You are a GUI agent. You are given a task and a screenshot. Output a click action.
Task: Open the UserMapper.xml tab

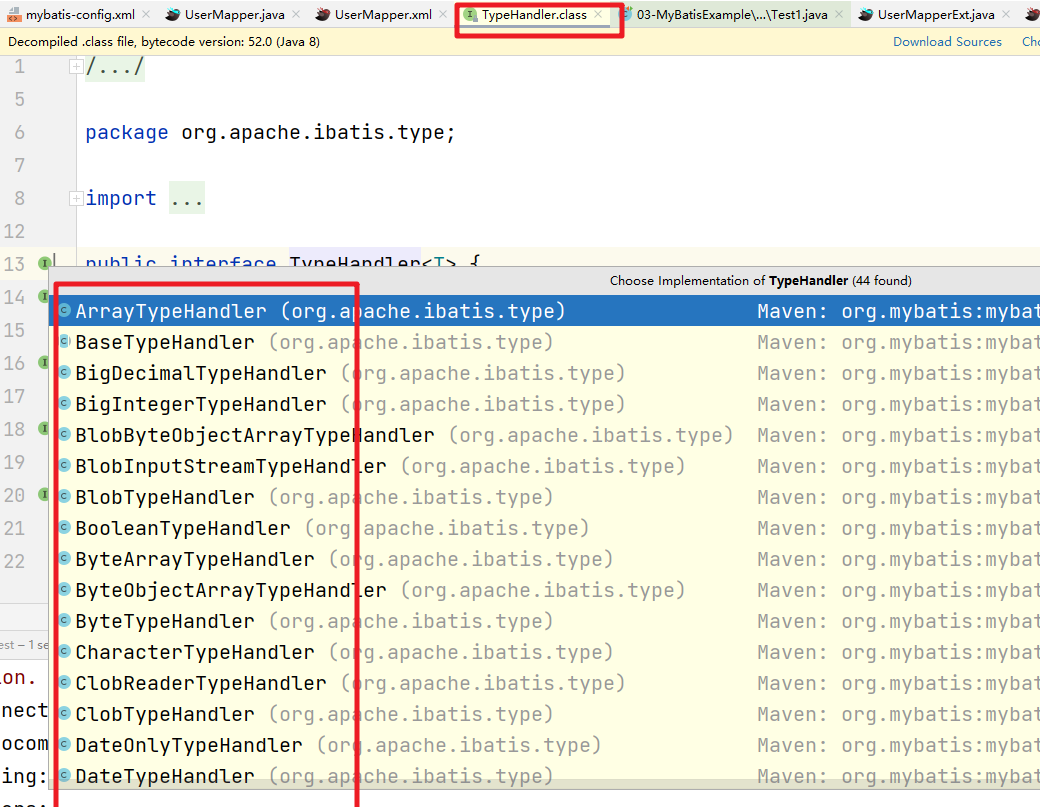(383, 14)
